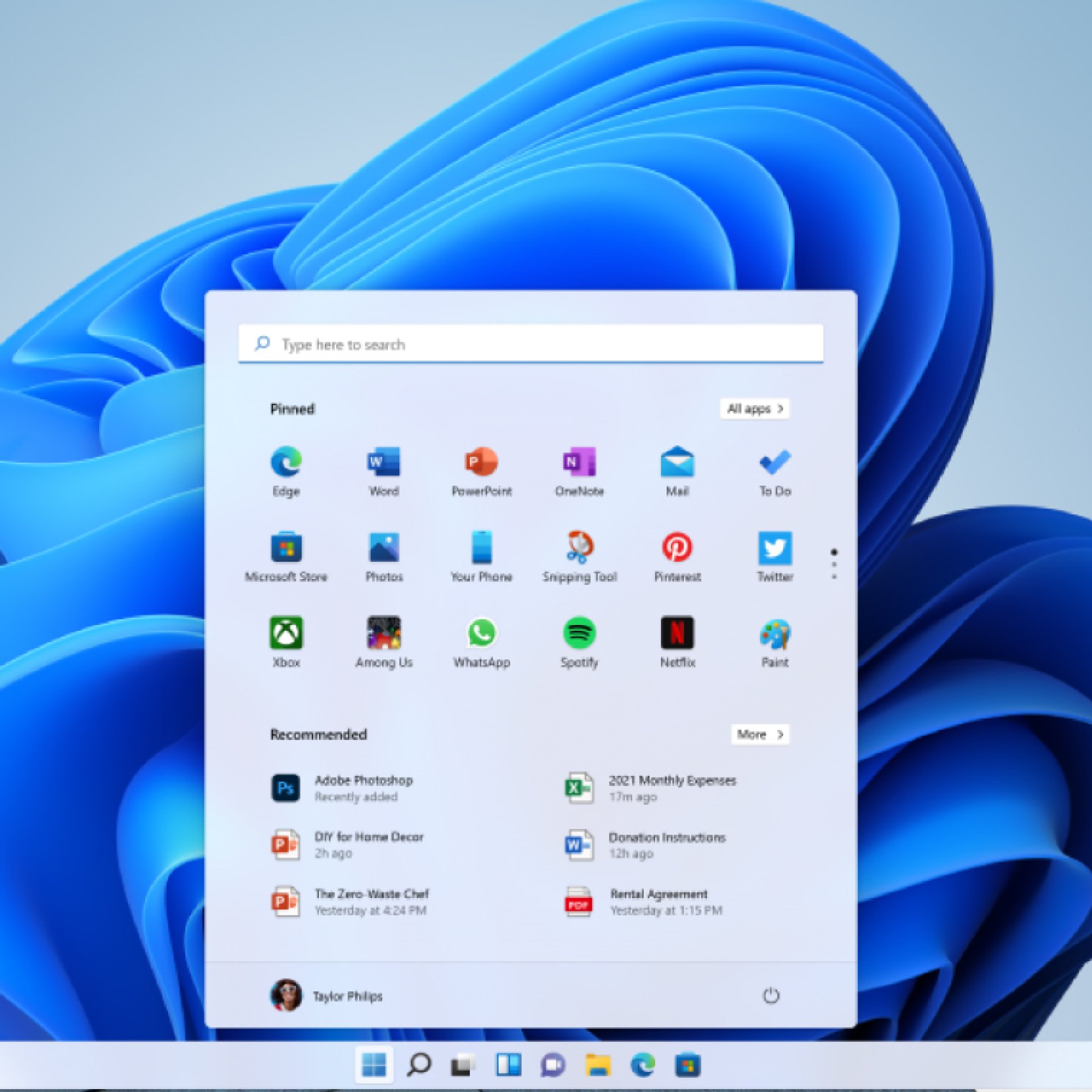This screenshot has width=1092, height=1092.
Task: Click the Type here to search field
Action: coord(530,344)
